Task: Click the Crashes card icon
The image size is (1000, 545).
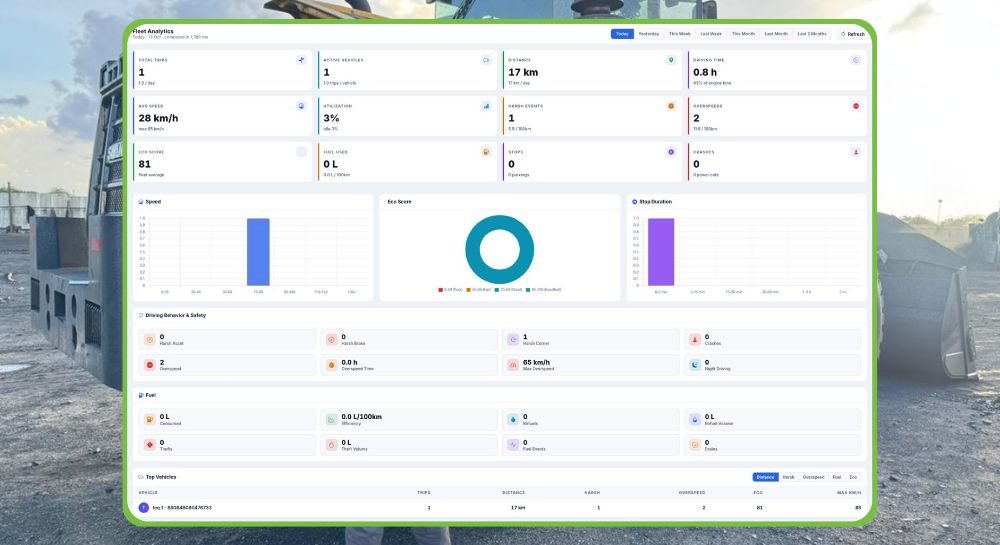Action: 856,152
